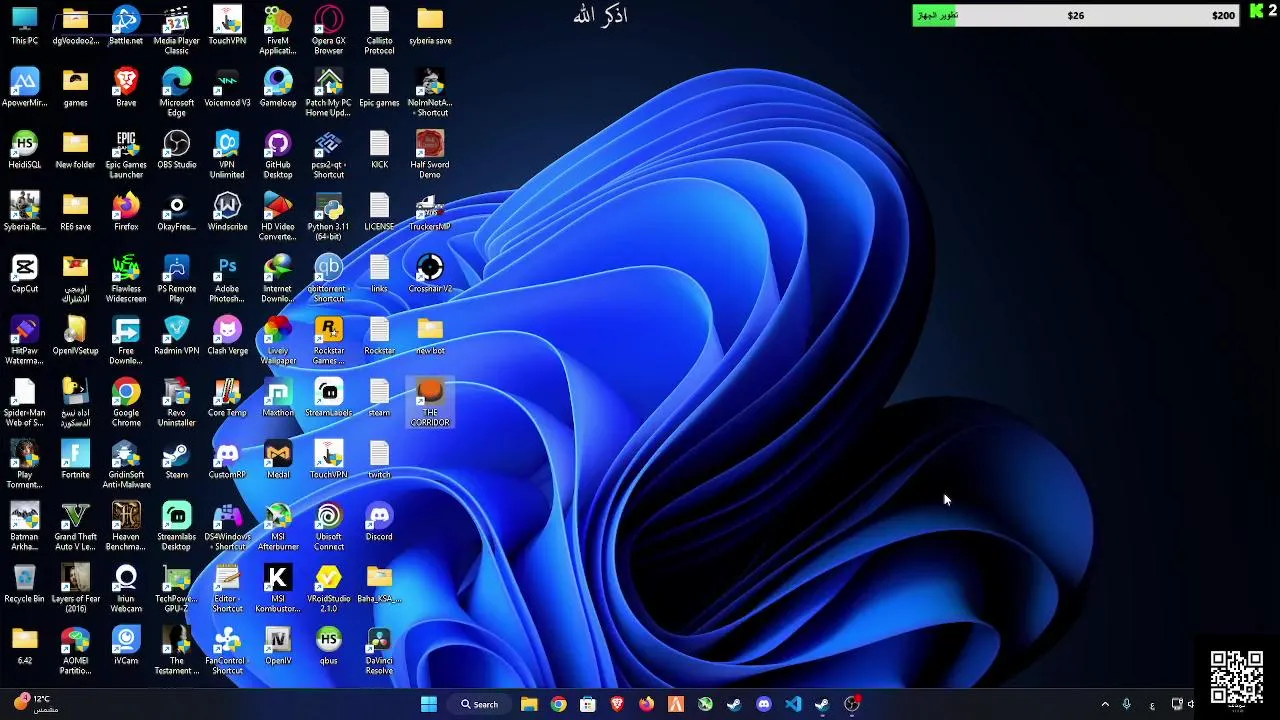Screen dimensions: 1280x720
Task: Select the AOMEI Partition shortcut
Action: pos(75,651)
